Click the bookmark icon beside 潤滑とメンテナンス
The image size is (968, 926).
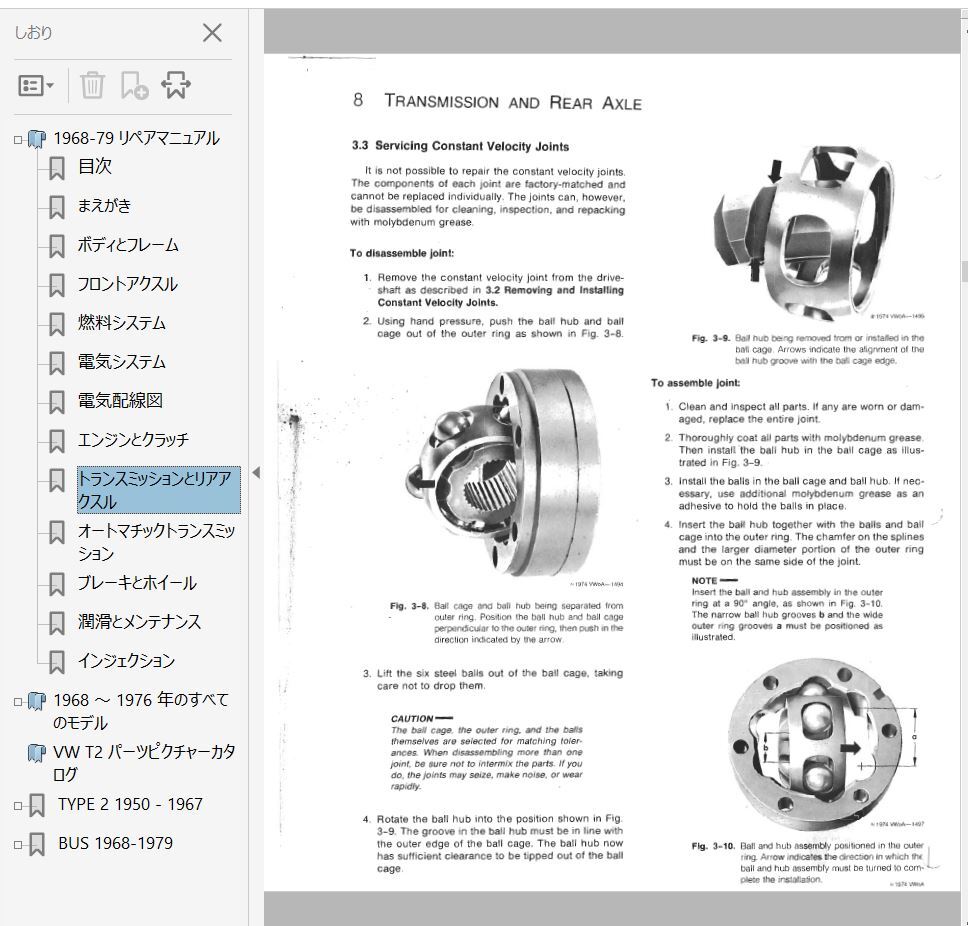(x=57, y=623)
